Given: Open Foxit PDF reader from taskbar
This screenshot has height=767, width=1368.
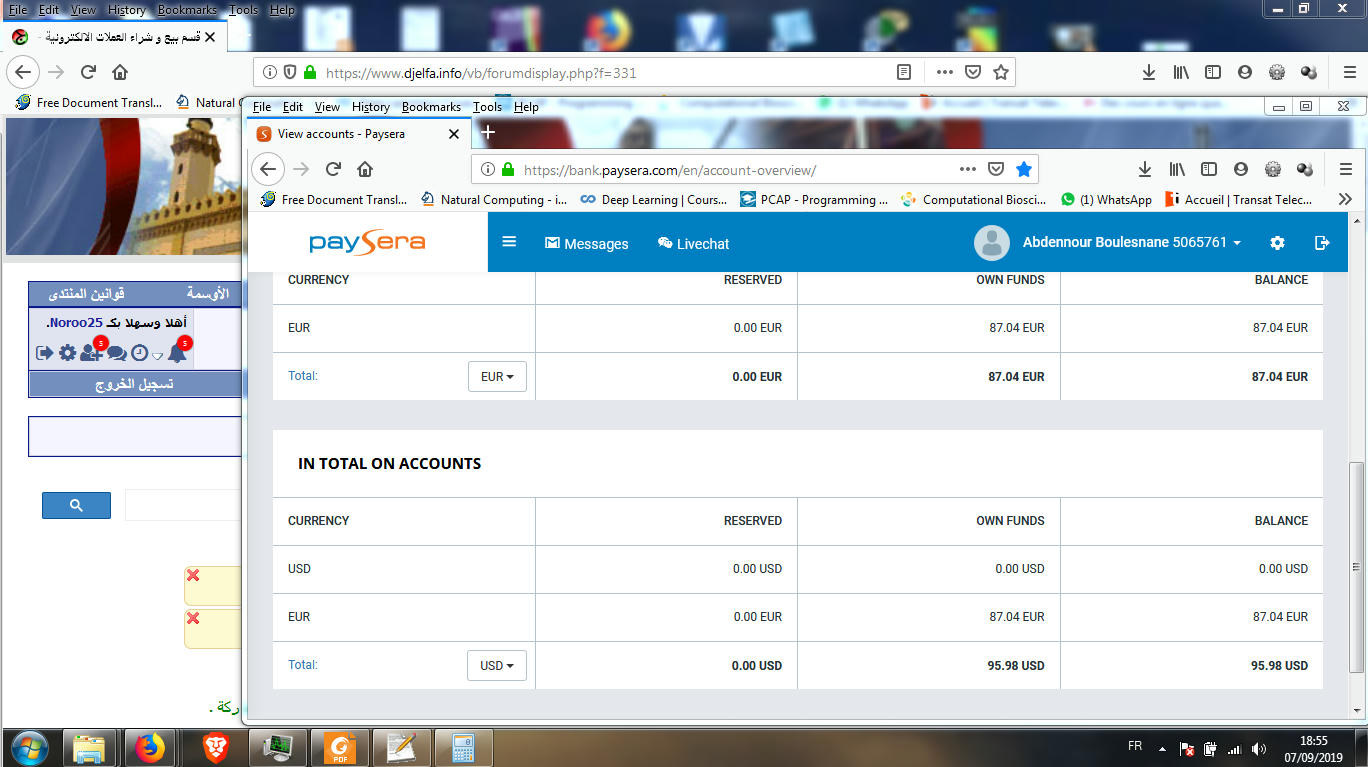Looking at the screenshot, I should [340, 748].
